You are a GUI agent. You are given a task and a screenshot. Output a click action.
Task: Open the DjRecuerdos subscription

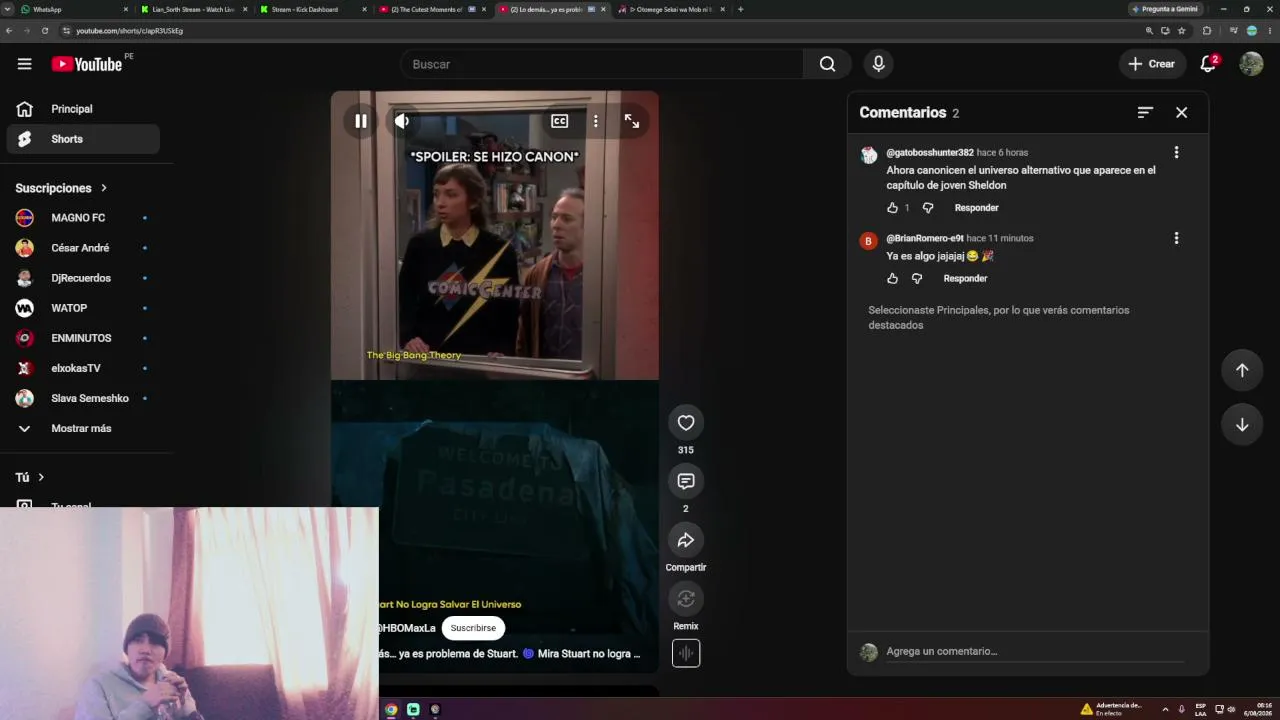[83, 278]
